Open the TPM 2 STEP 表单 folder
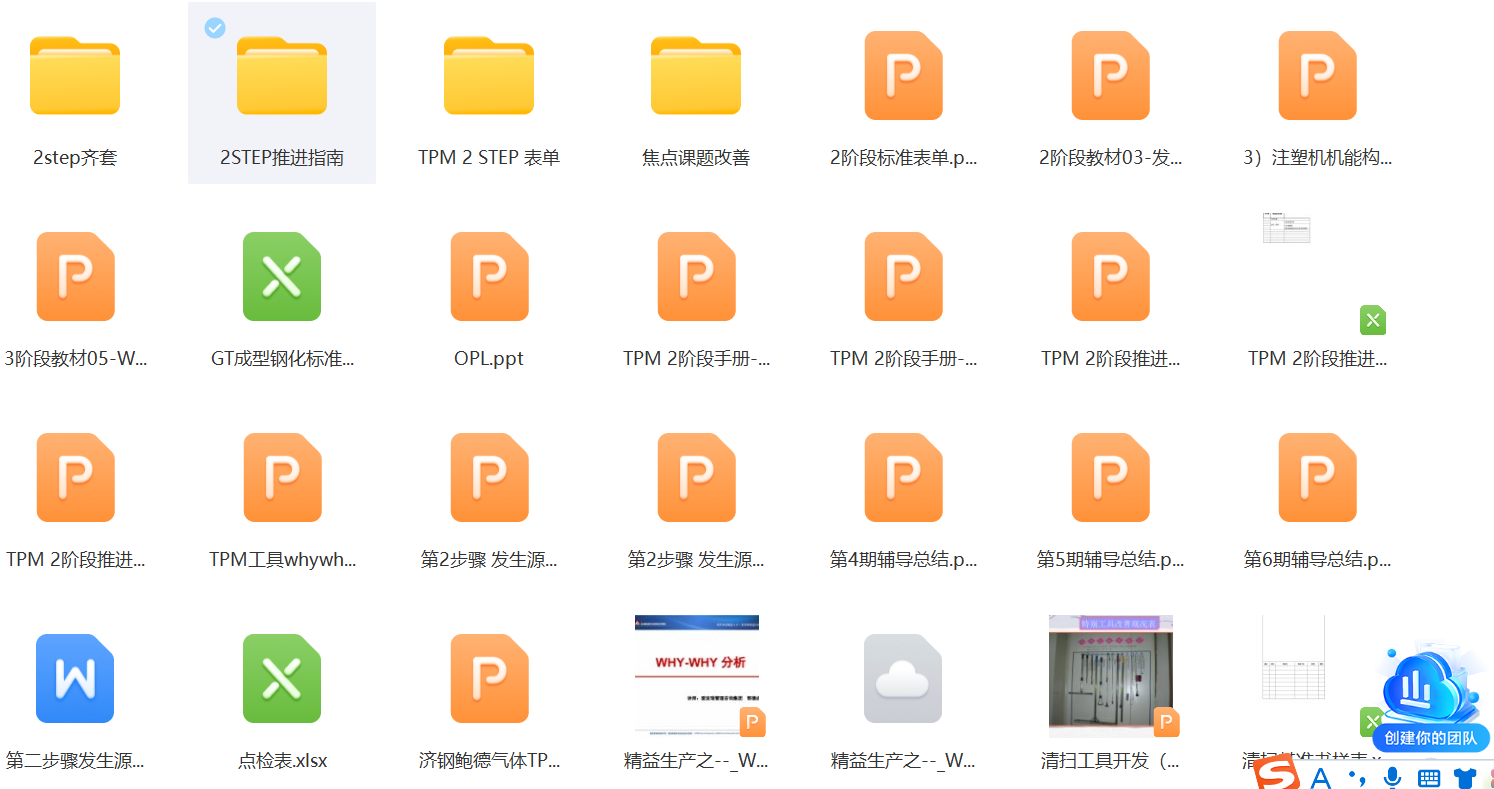1494x789 pixels. (x=489, y=76)
